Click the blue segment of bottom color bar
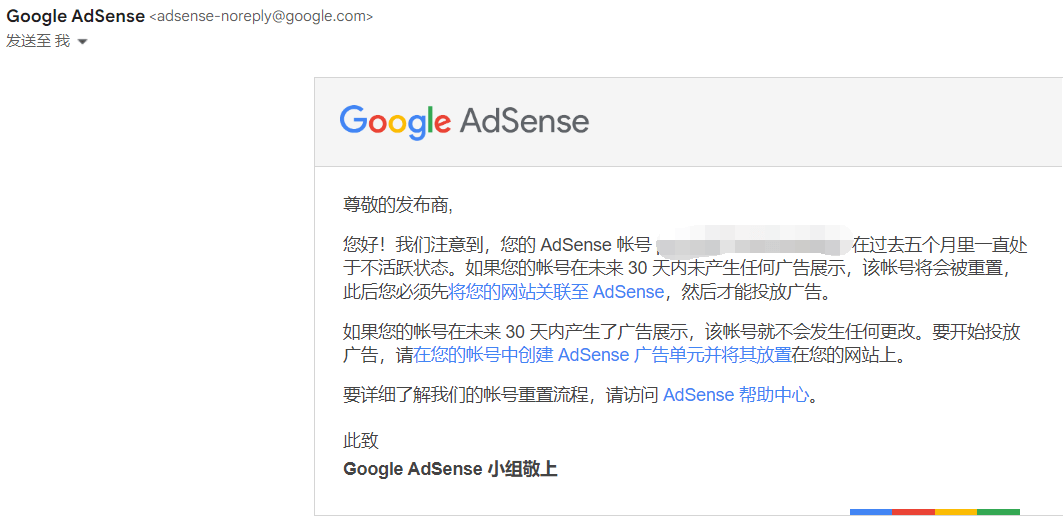The image size is (1063, 517). [x=870, y=512]
